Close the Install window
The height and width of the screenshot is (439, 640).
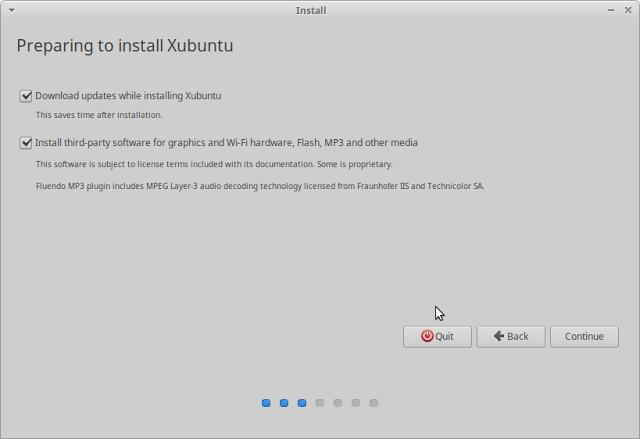pos(629,10)
